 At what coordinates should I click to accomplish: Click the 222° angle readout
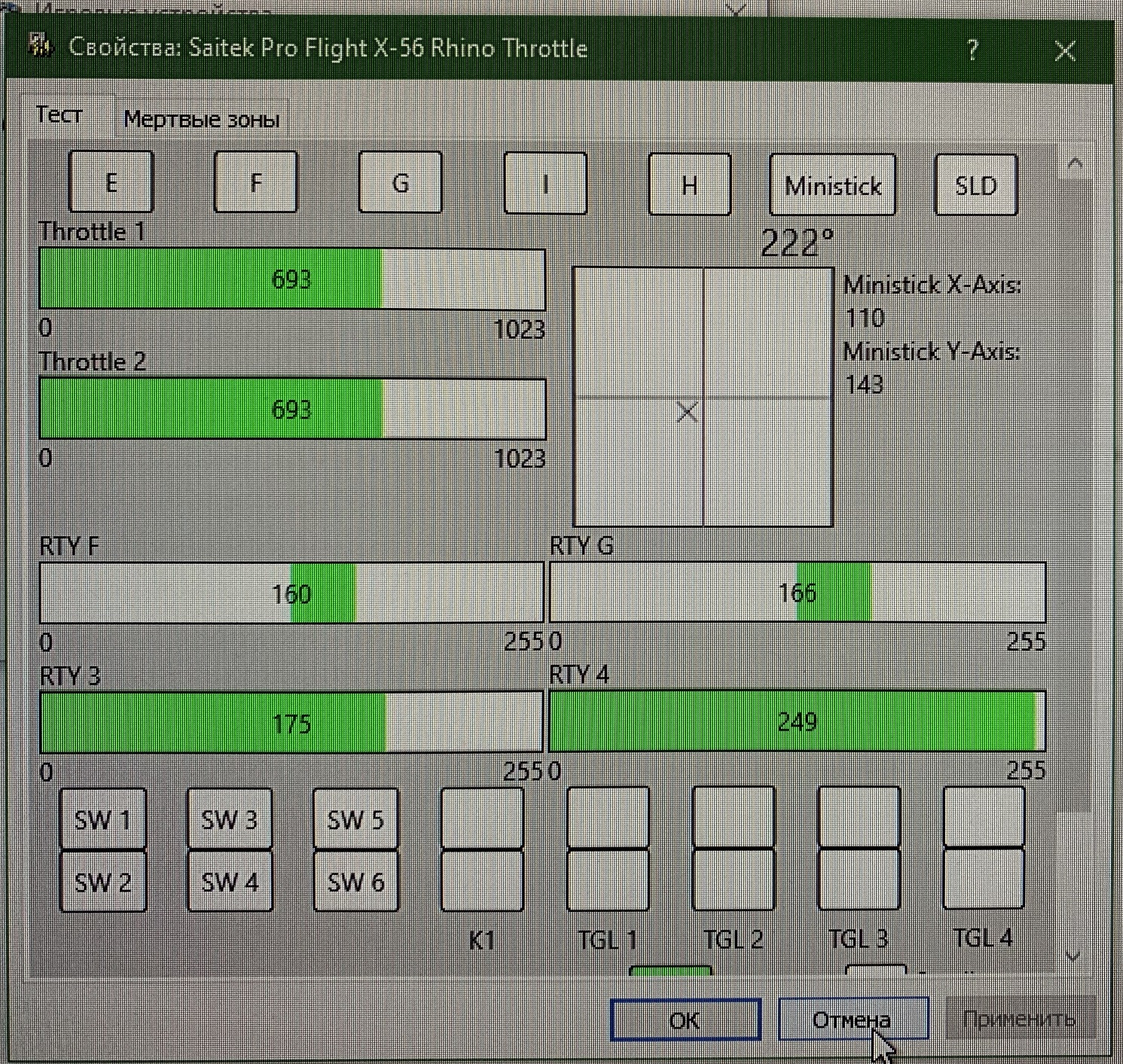[797, 242]
